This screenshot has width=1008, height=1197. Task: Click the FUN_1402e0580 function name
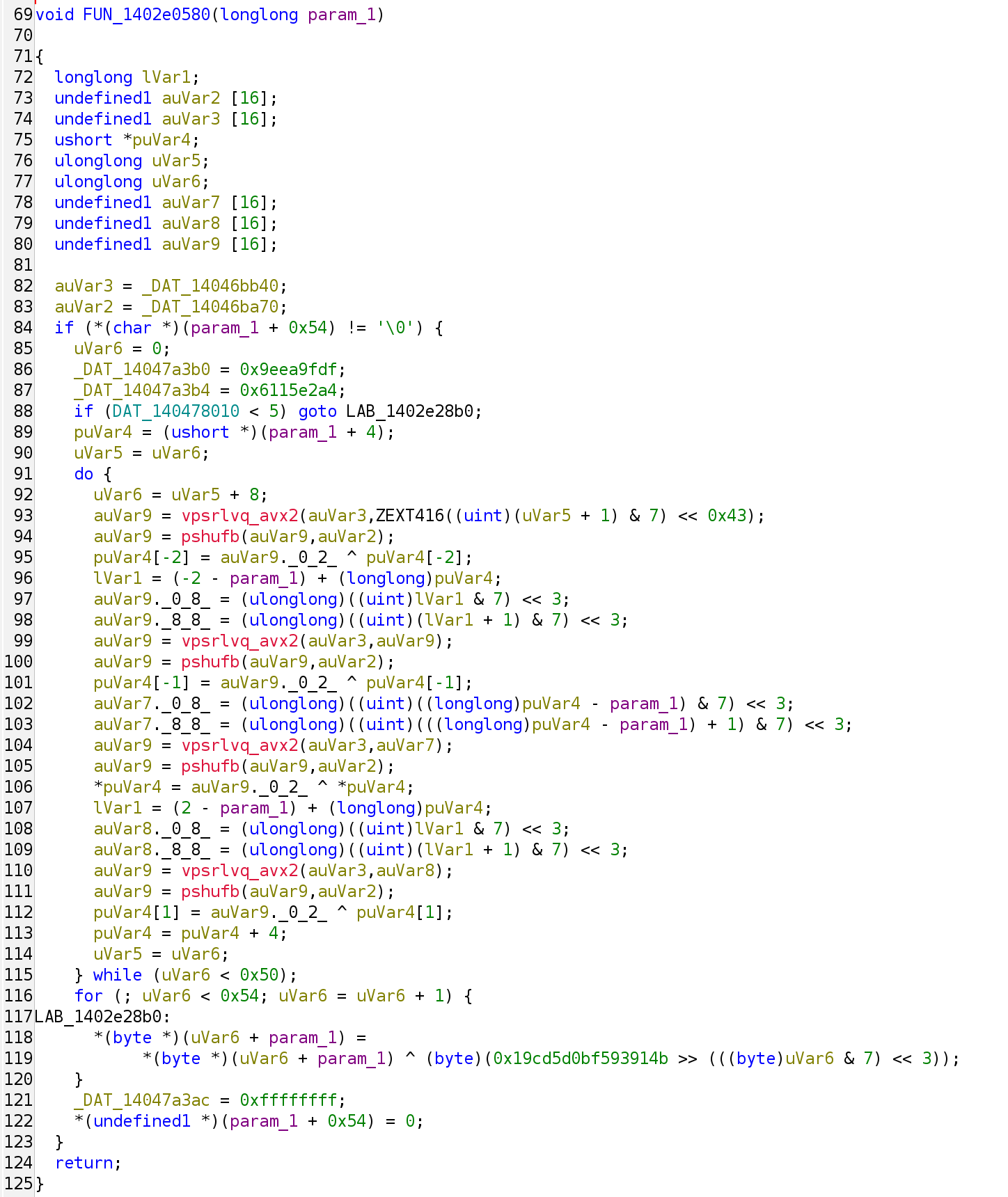(146, 15)
